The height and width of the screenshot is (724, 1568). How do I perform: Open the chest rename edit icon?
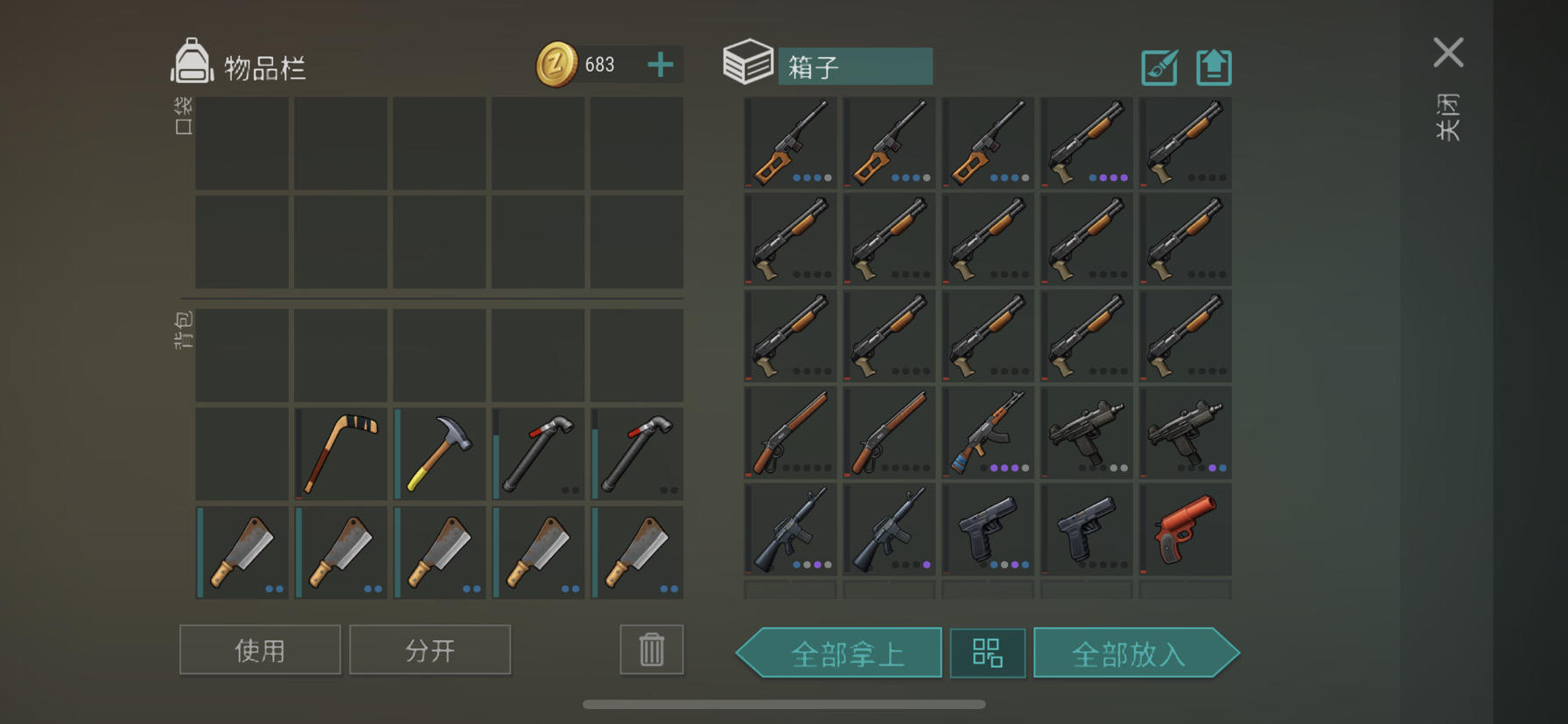tap(1159, 67)
